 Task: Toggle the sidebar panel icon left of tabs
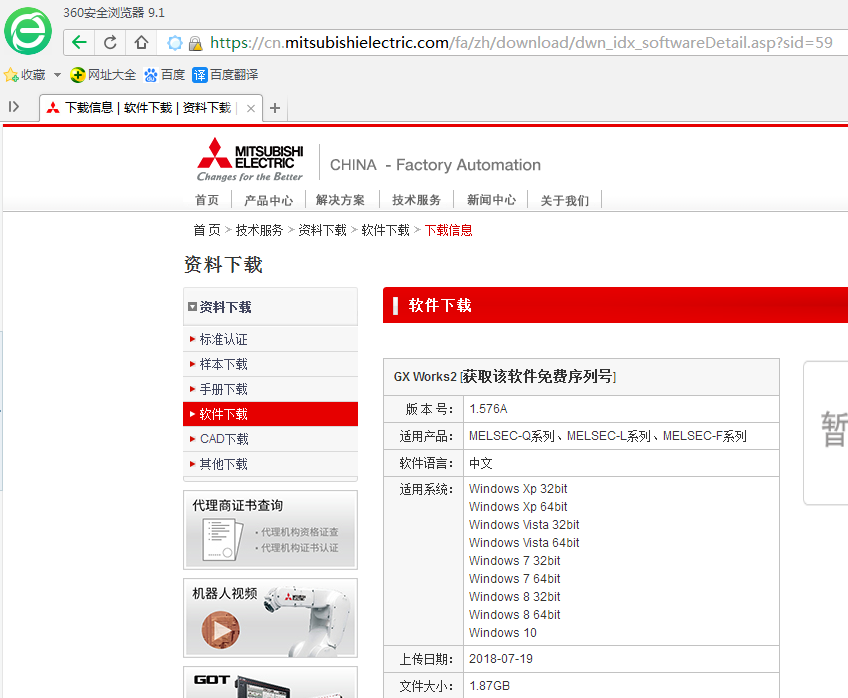pyautogui.click(x=14, y=107)
